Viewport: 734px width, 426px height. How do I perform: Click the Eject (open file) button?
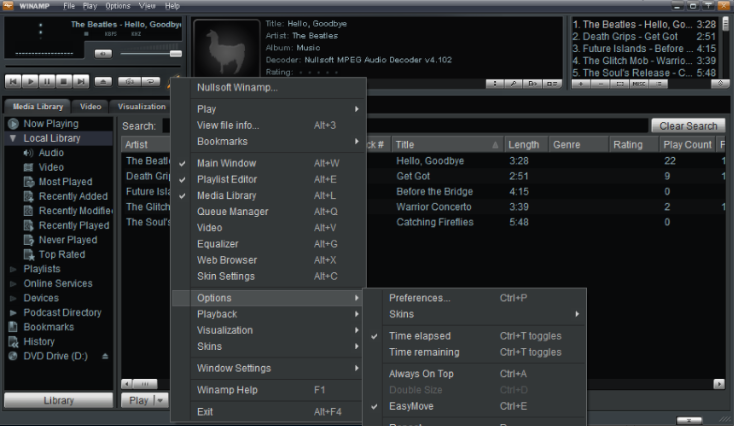coord(103,81)
